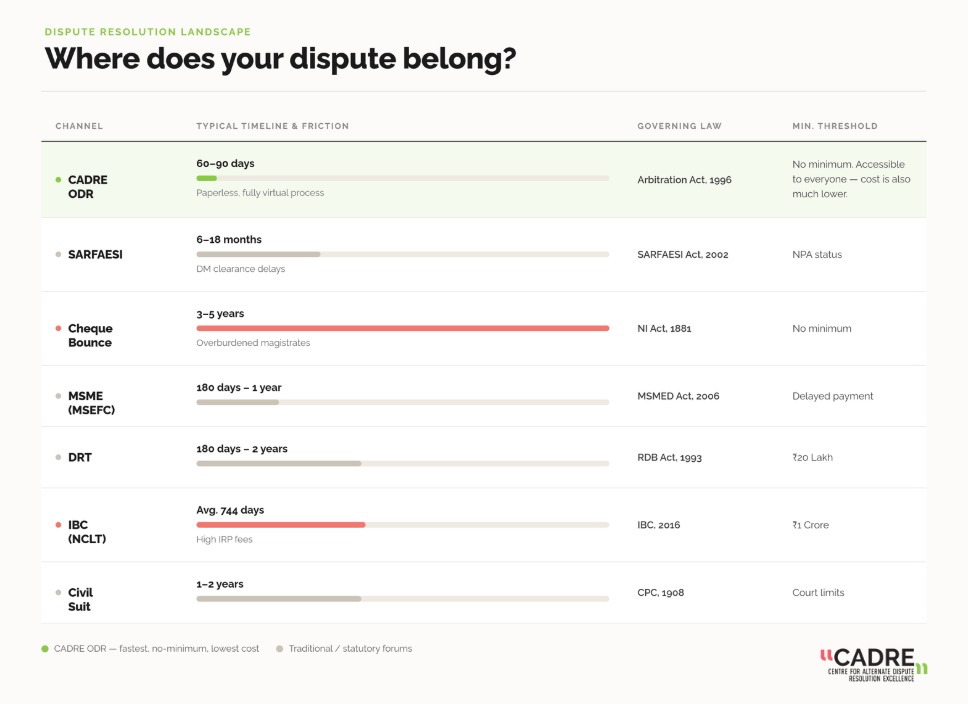Viewport: 968px width, 704px height.
Task: Click the 6–18 months label
Action: (x=229, y=240)
